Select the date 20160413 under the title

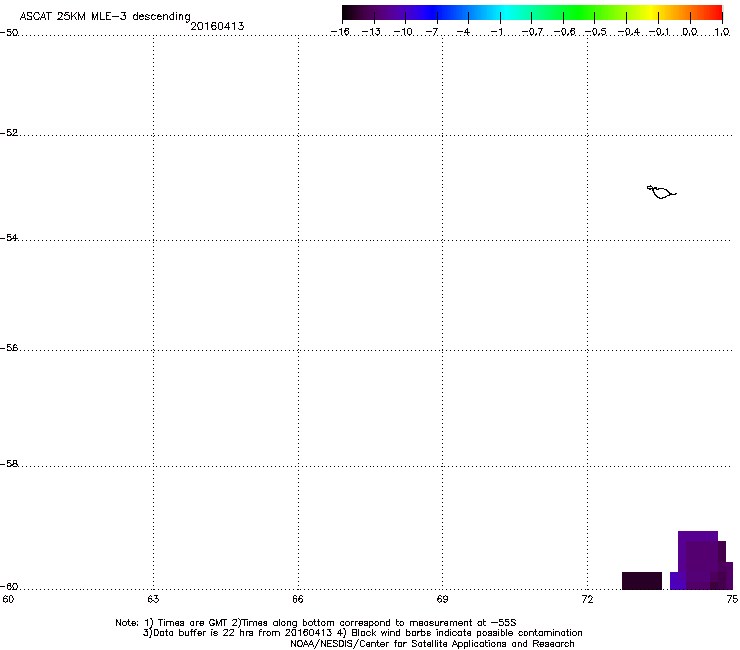pyautogui.click(x=217, y=26)
